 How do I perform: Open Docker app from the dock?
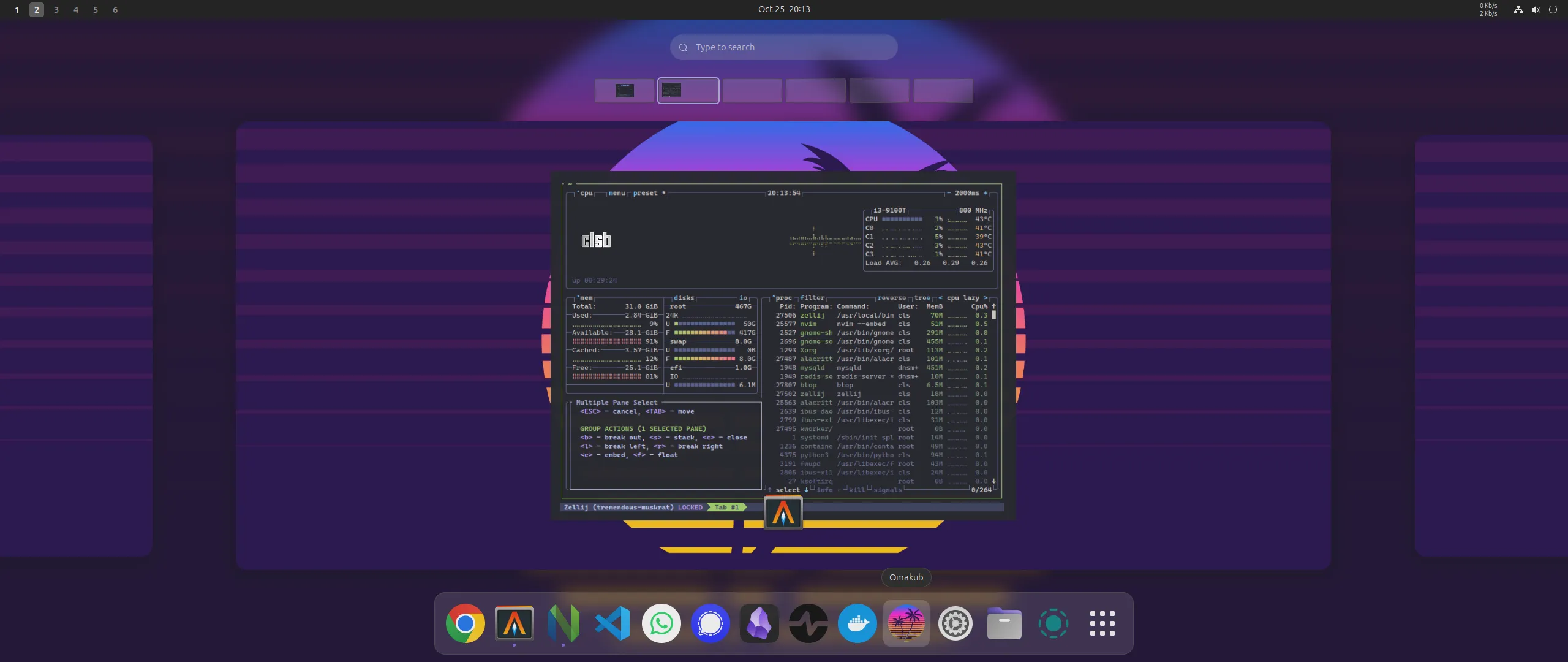tap(857, 623)
